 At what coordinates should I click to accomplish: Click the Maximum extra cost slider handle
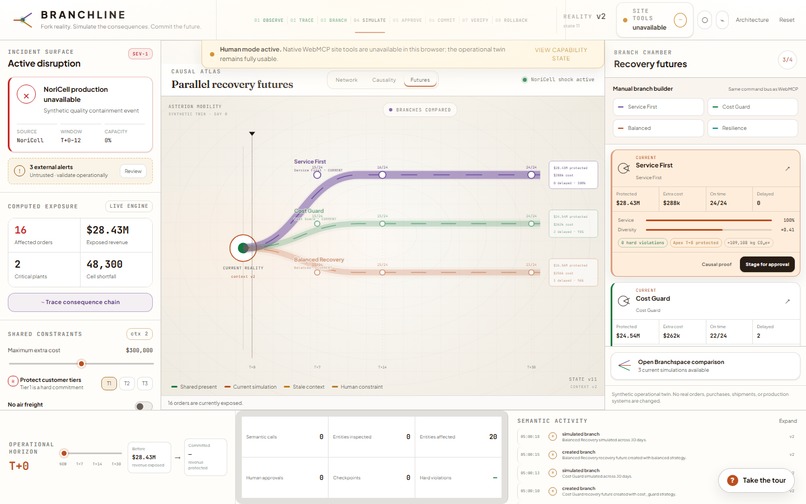coord(81,364)
